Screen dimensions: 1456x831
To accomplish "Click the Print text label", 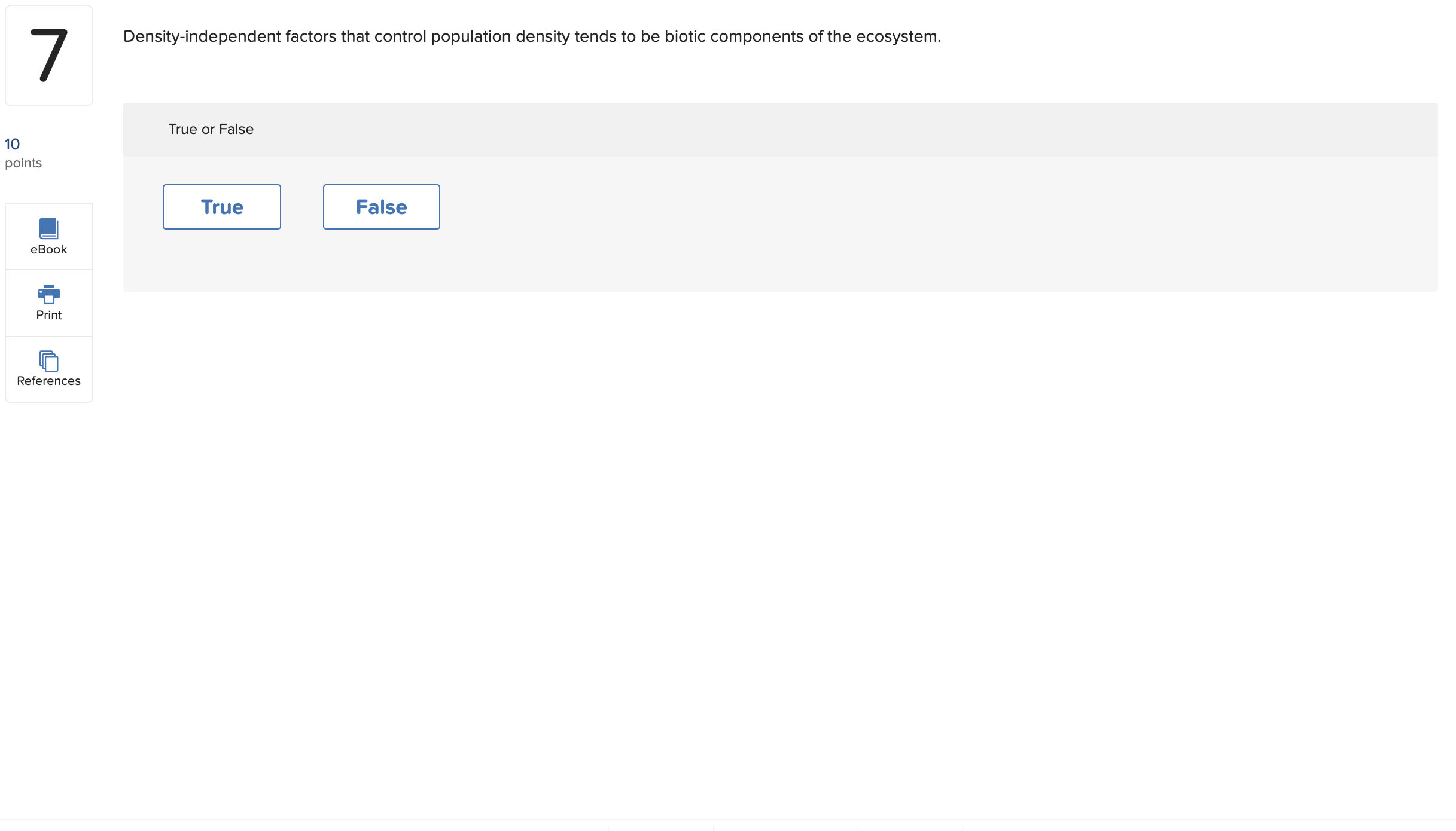I will pyautogui.click(x=48, y=315).
